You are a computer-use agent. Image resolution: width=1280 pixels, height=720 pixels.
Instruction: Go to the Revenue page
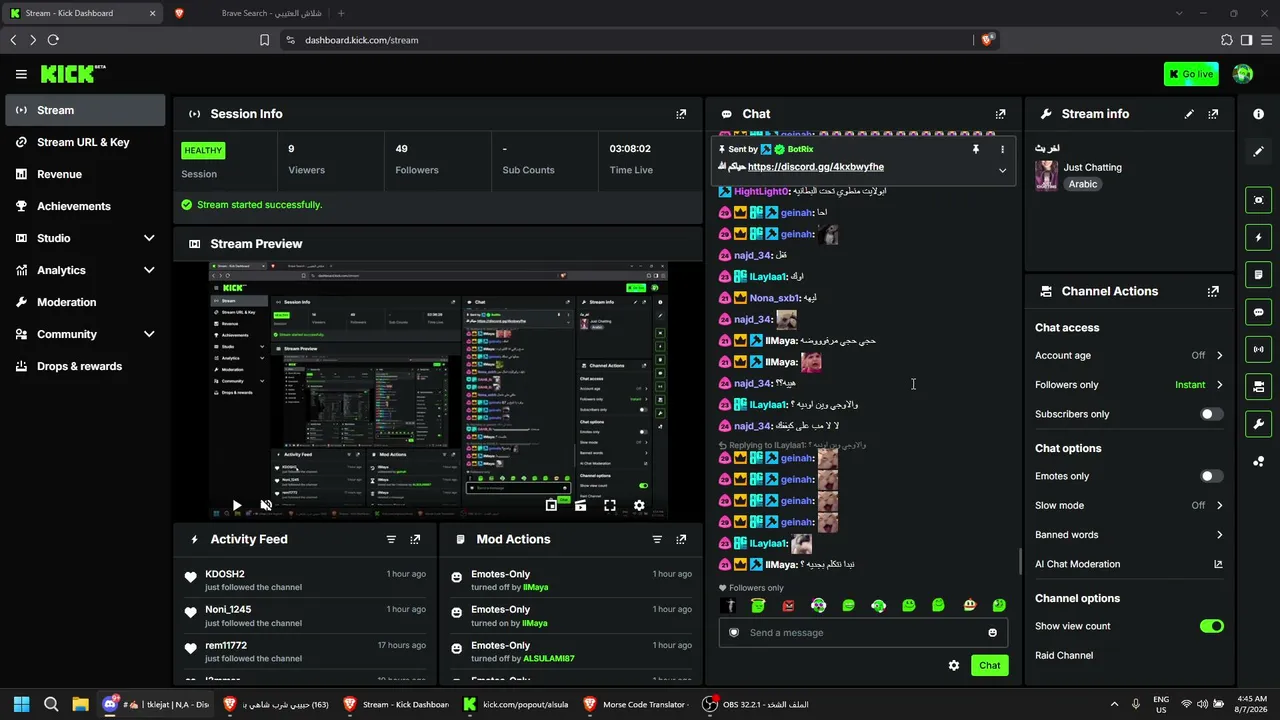pos(85,174)
